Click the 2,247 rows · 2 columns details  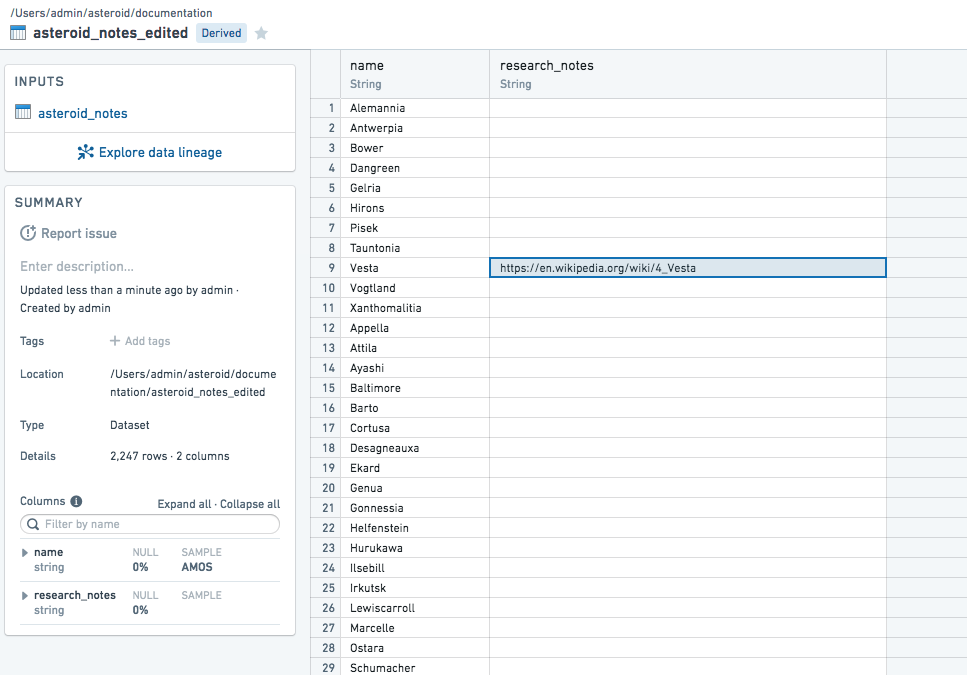pyautogui.click(x=170, y=456)
